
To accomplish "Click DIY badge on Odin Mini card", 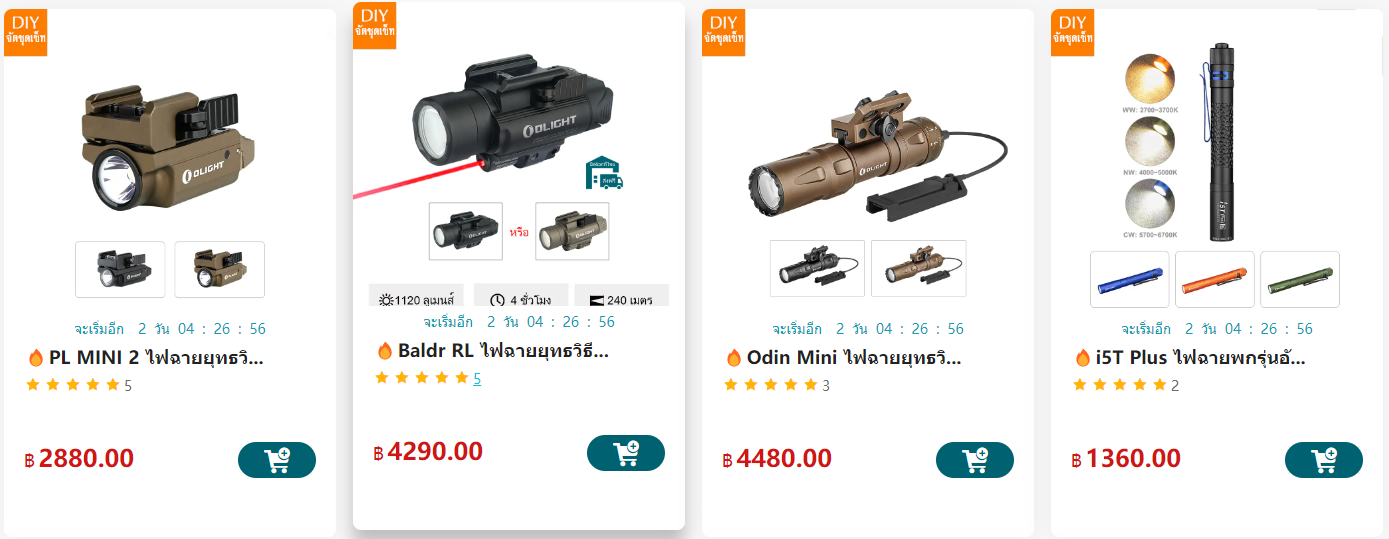I will (x=723, y=32).
